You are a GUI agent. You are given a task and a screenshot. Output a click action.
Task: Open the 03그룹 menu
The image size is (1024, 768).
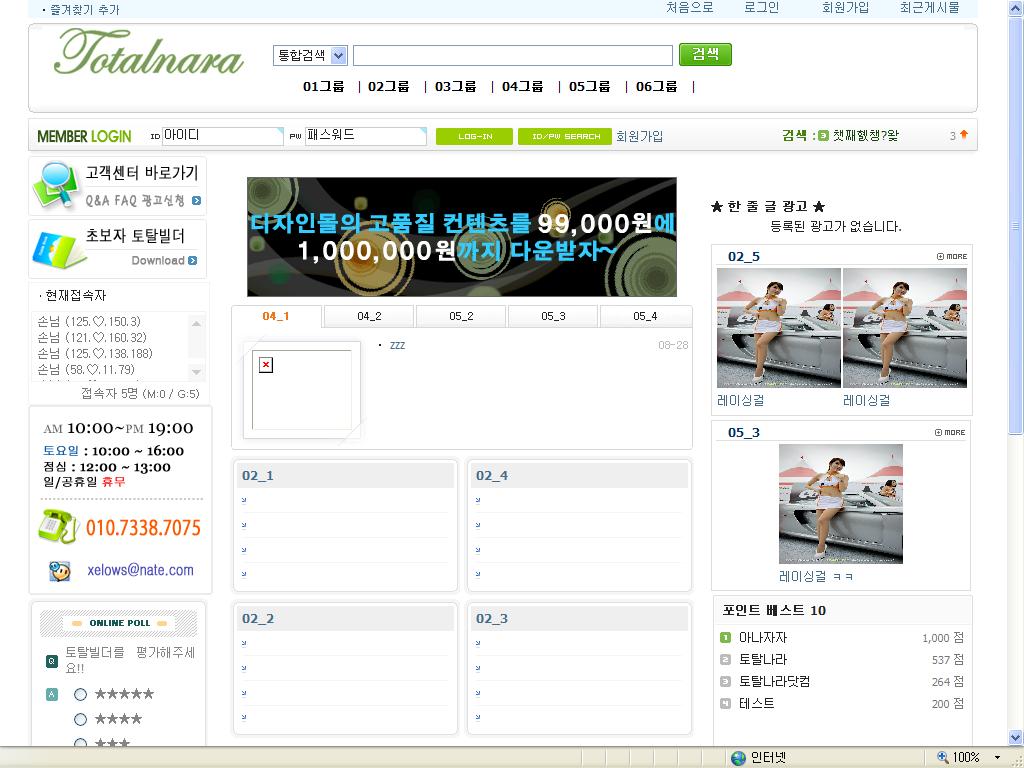tap(455, 86)
